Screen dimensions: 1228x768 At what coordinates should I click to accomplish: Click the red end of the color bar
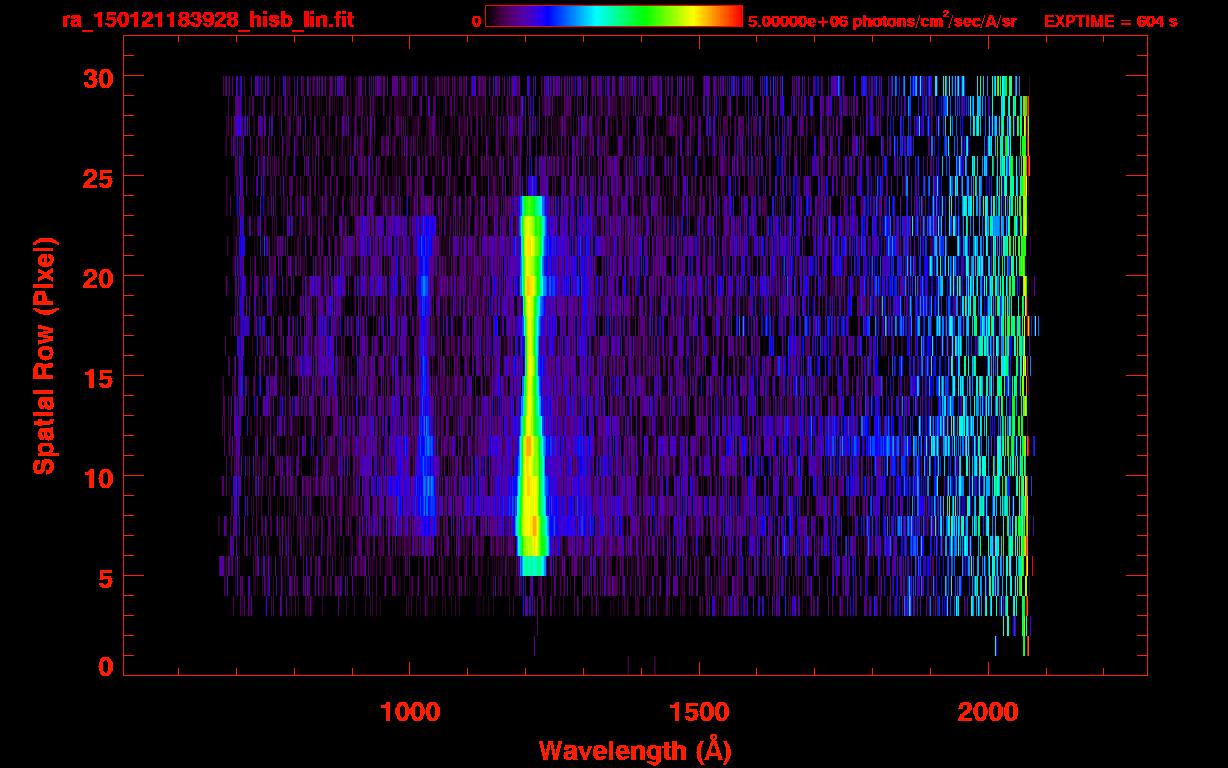734,17
